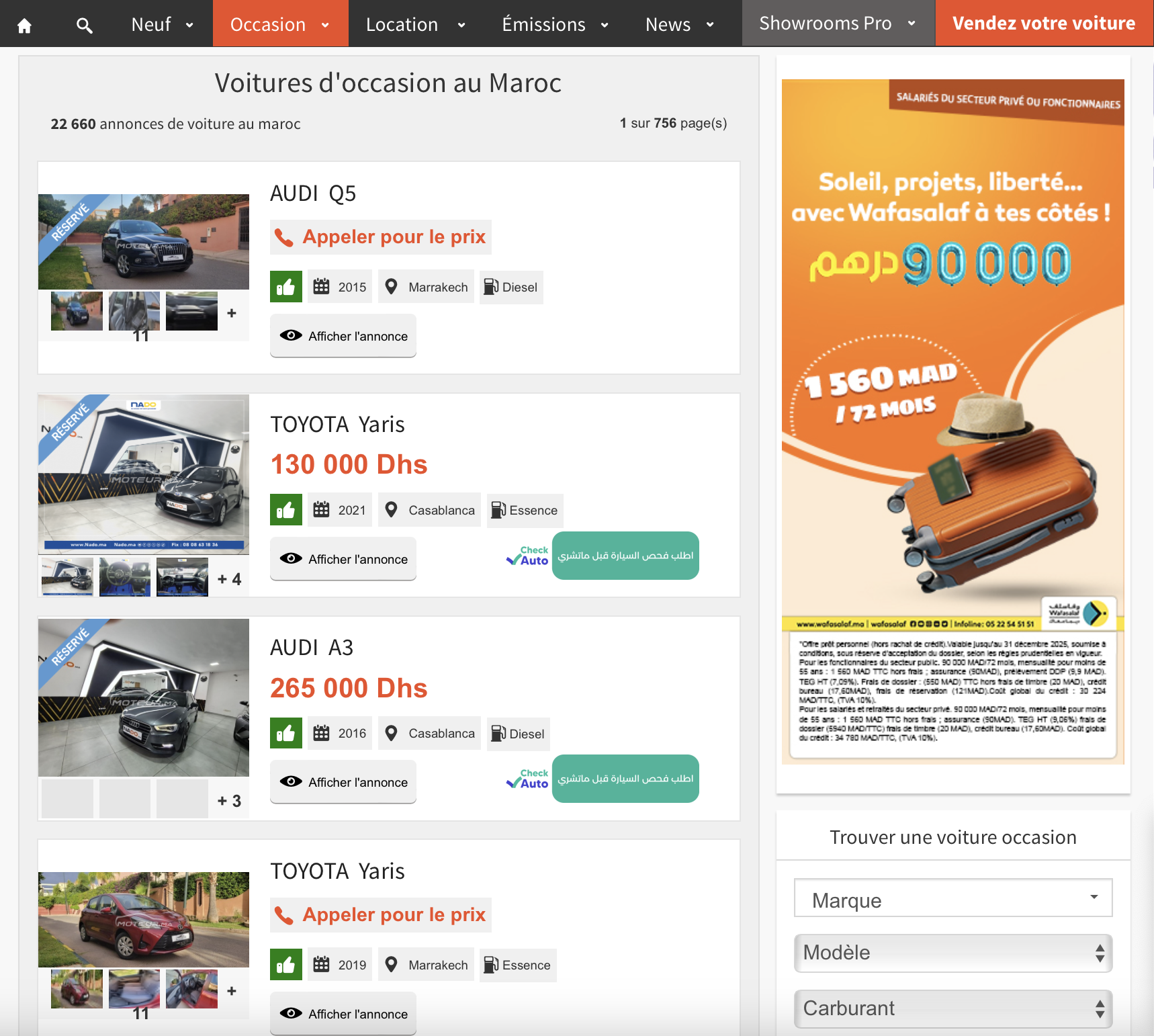This screenshot has width=1154, height=1036.
Task: Open the Modèle select box
Action: point(953,953)
